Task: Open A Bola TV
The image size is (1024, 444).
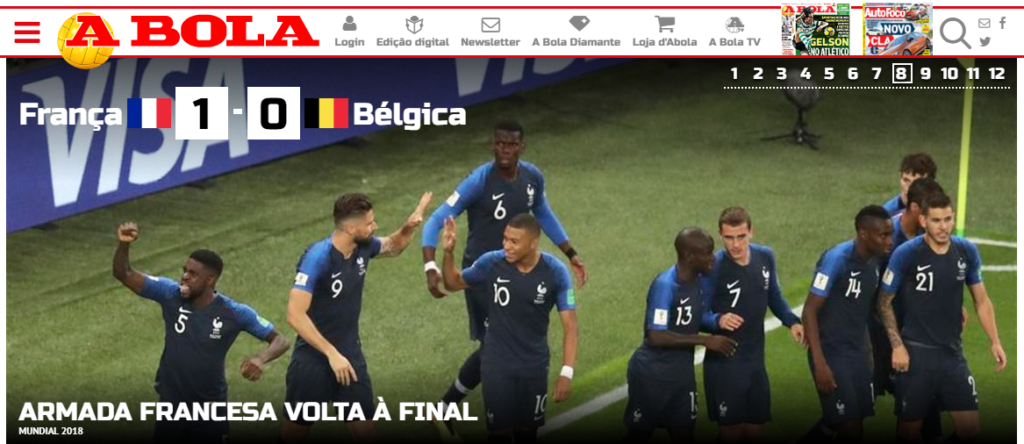Action: (x=735, y=31)
